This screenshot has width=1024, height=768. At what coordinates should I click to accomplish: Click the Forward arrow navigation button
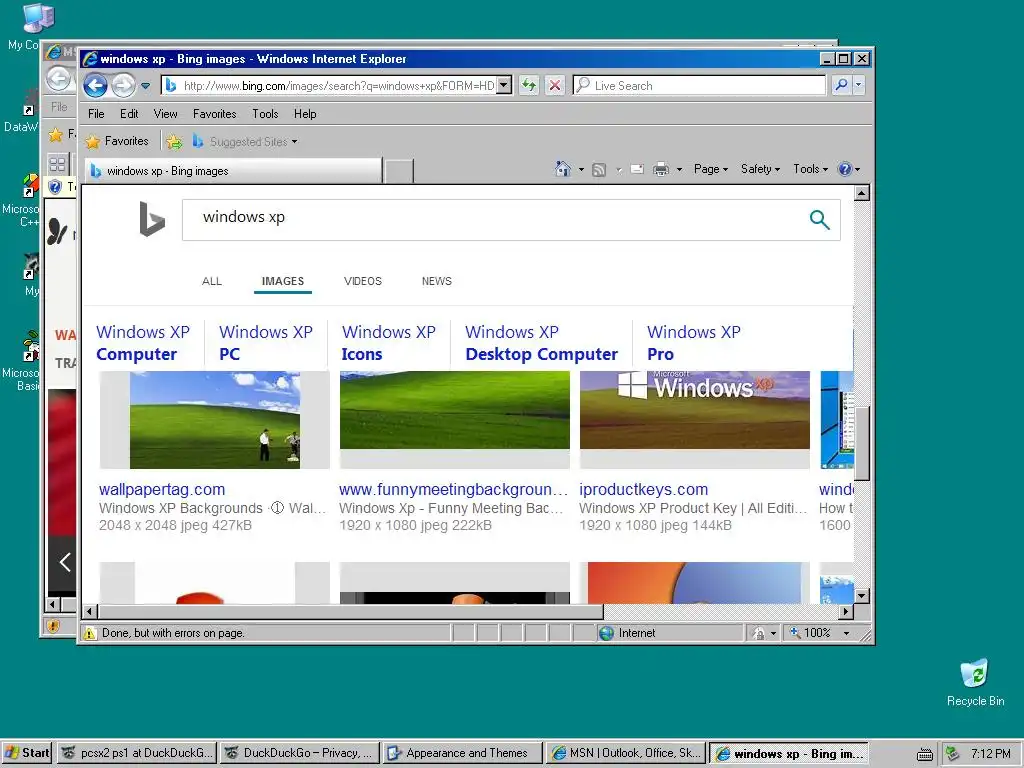(123, 85)
